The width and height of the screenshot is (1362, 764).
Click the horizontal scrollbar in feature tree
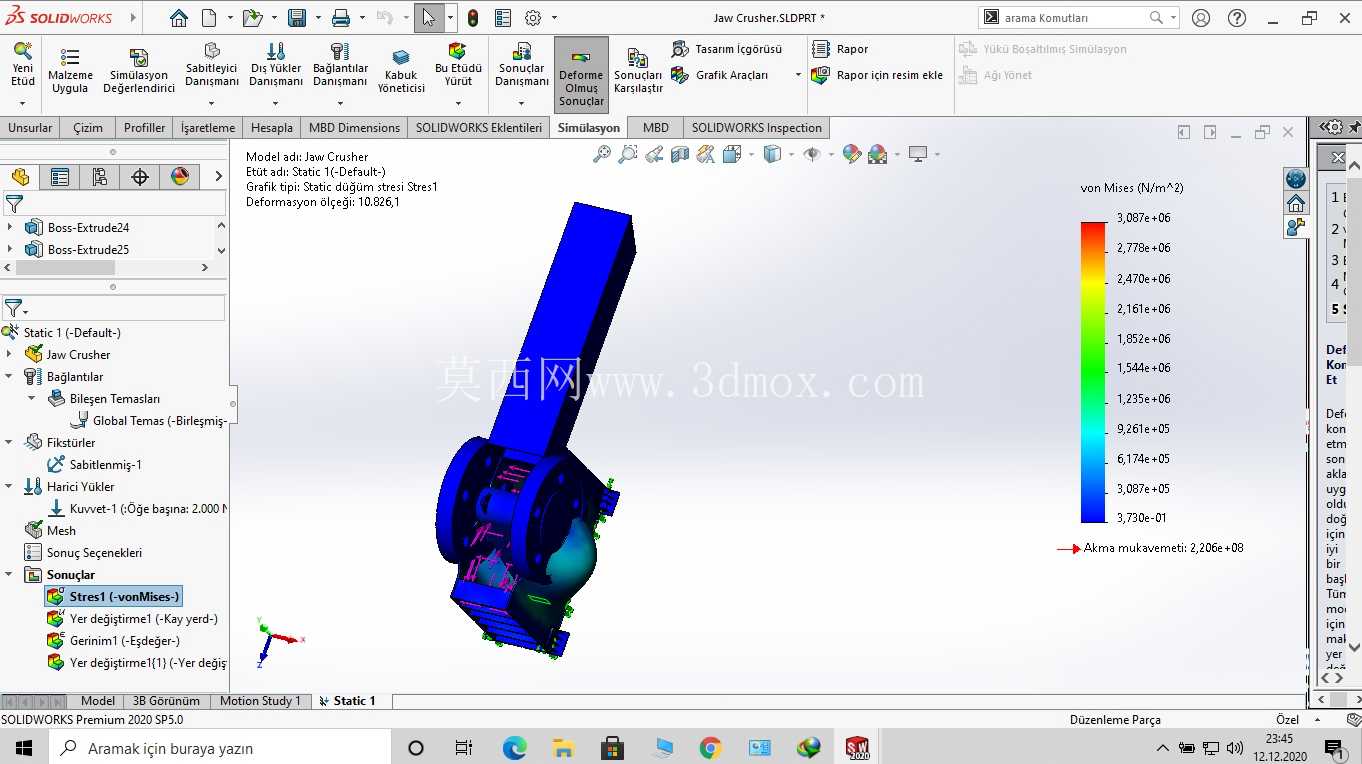pos(65,268)
